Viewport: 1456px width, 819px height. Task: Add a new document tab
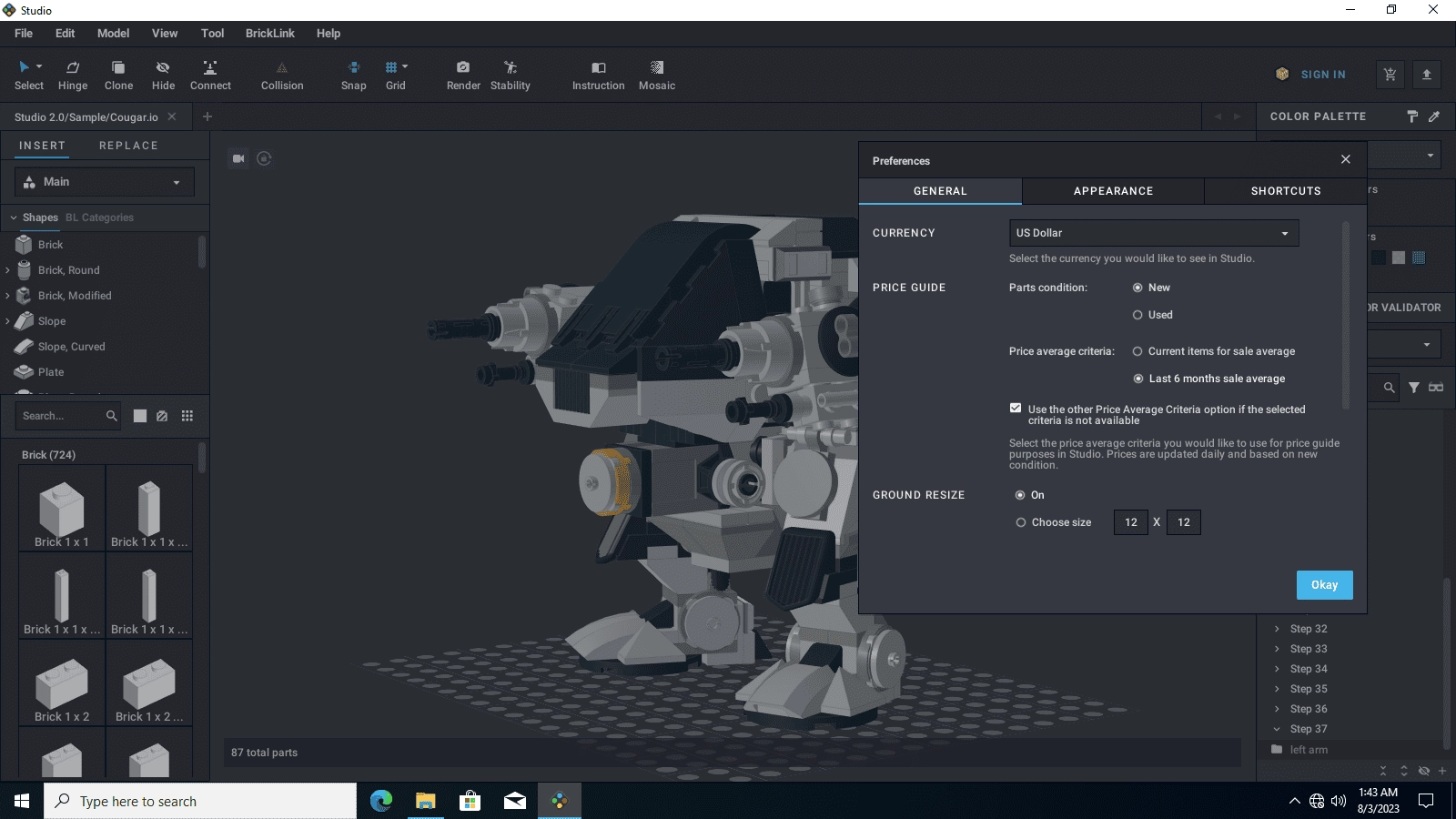[207, 116]
